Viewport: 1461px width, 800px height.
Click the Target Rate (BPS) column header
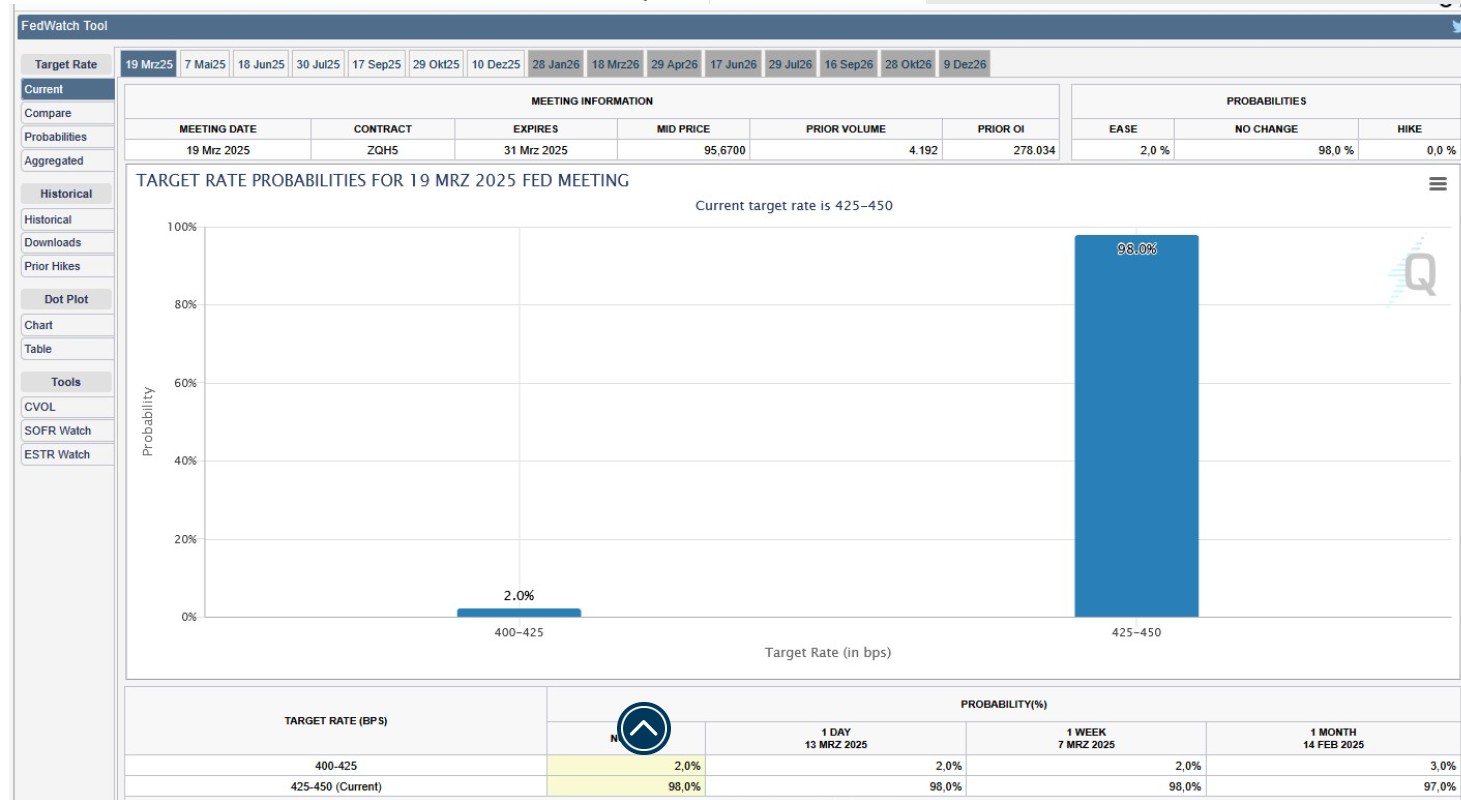pyautogui.click(x=336, y=721)
